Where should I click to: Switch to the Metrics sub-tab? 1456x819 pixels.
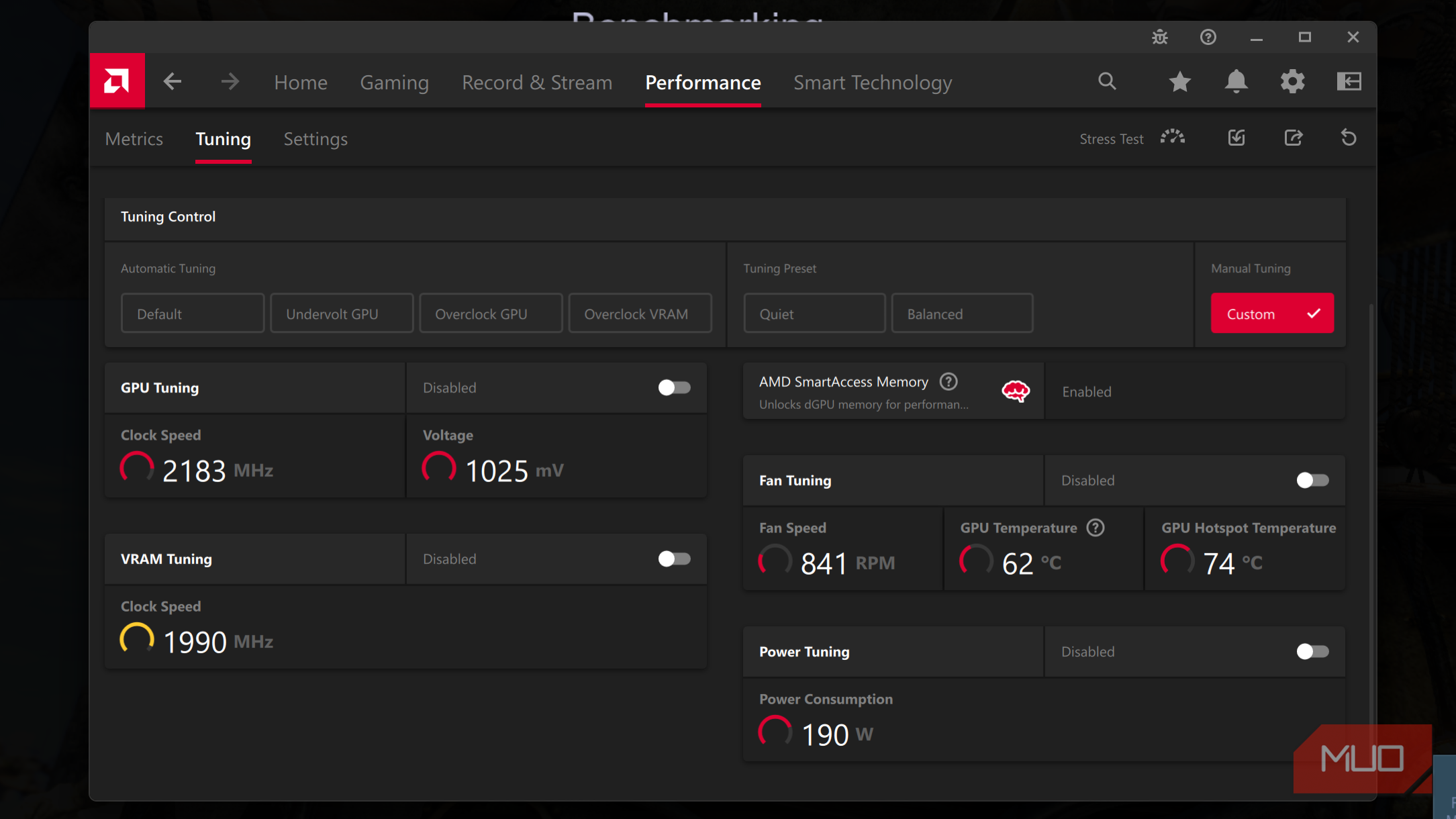(x=134, y=139)
